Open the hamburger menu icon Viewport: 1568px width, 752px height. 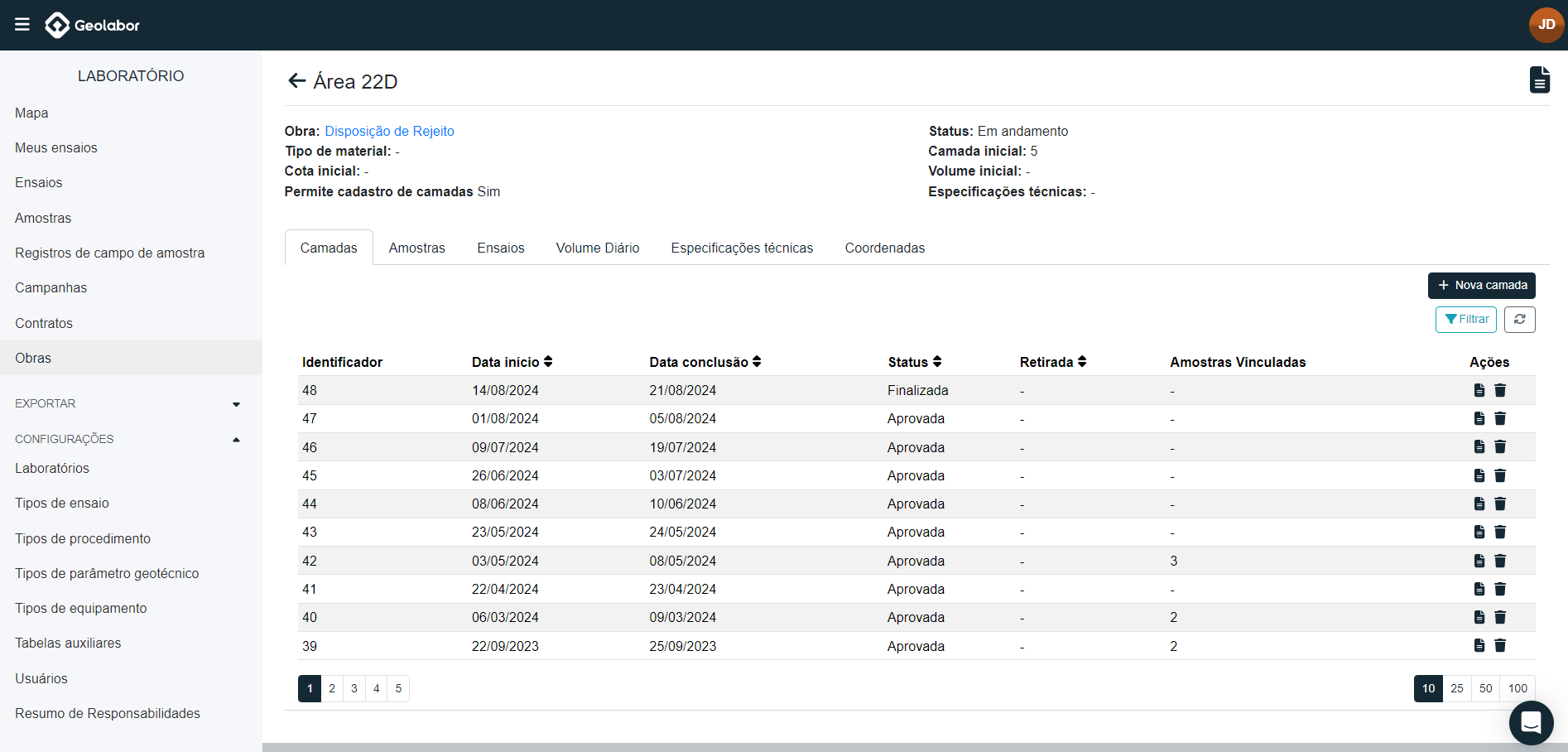[22, 25]
